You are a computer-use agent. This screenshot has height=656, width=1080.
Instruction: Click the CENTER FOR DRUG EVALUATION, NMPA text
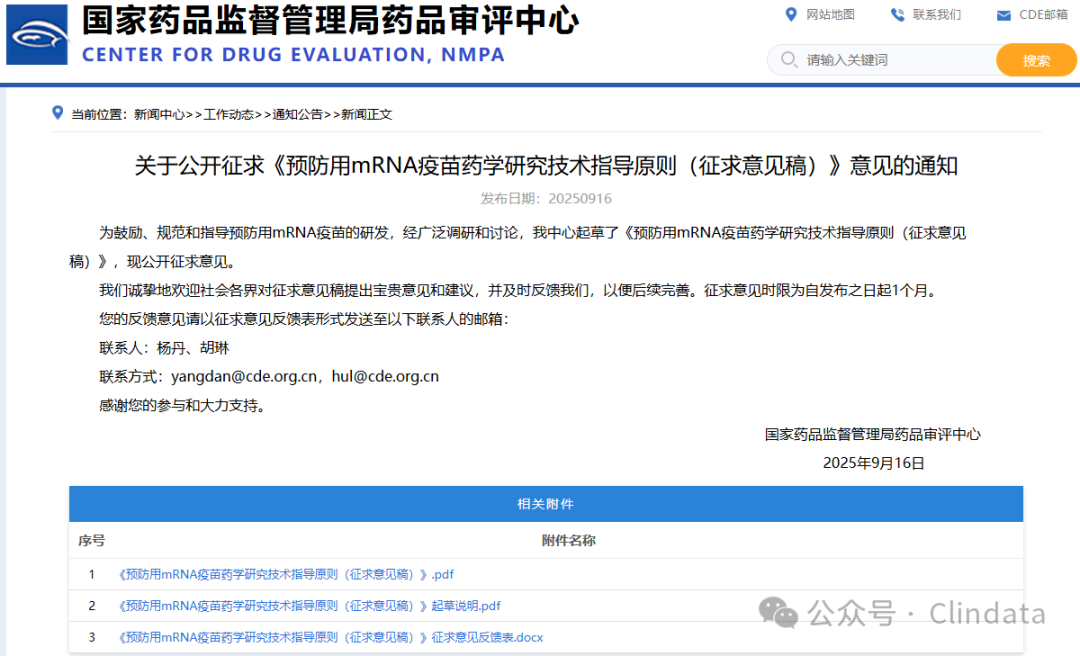coord(293,54)
